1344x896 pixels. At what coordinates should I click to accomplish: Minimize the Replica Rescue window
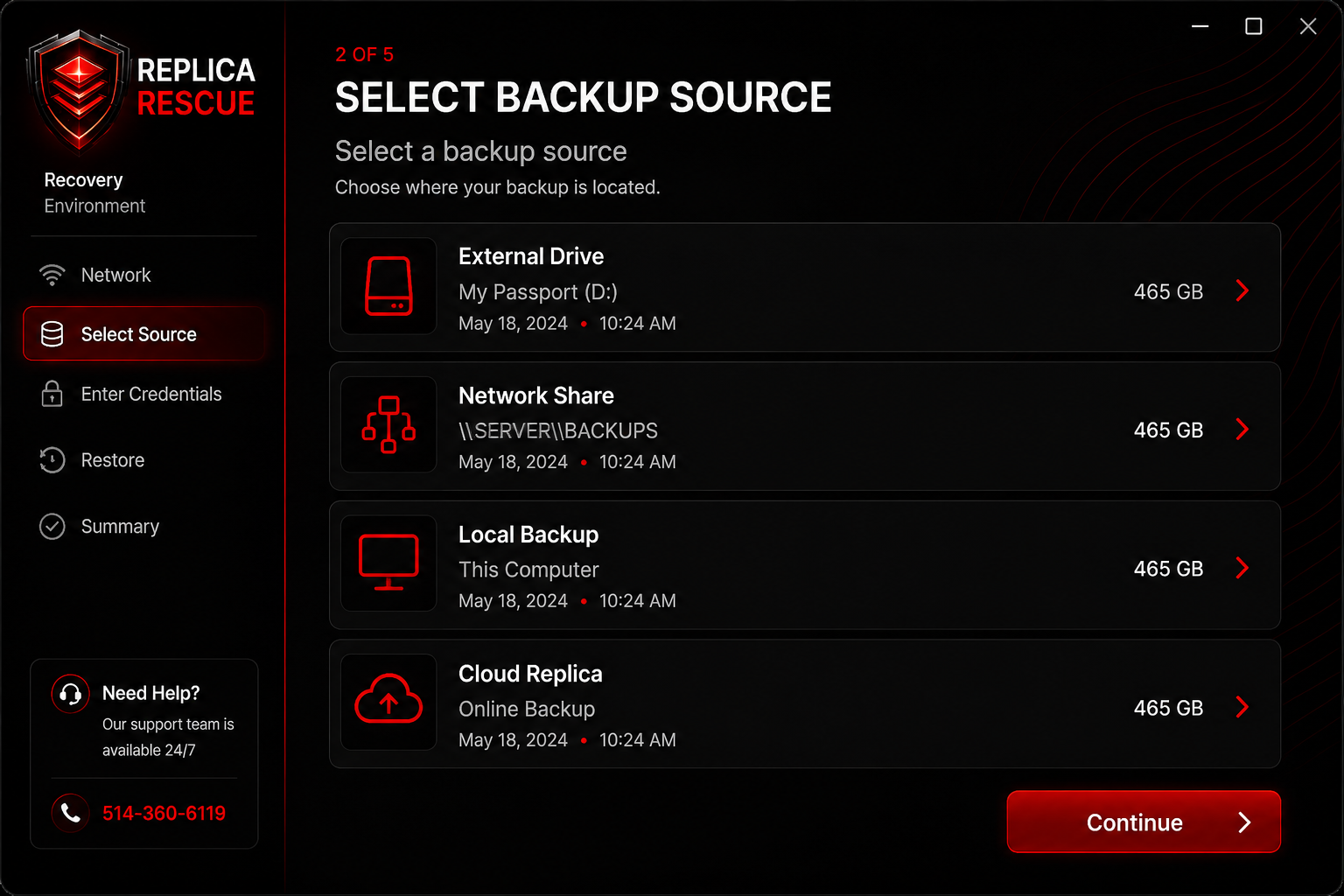(1200, 26)
